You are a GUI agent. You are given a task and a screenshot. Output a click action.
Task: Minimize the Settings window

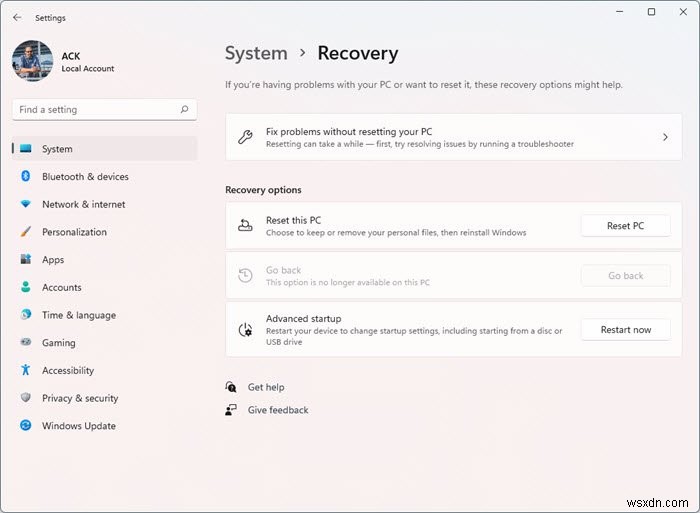pos(620,12)
